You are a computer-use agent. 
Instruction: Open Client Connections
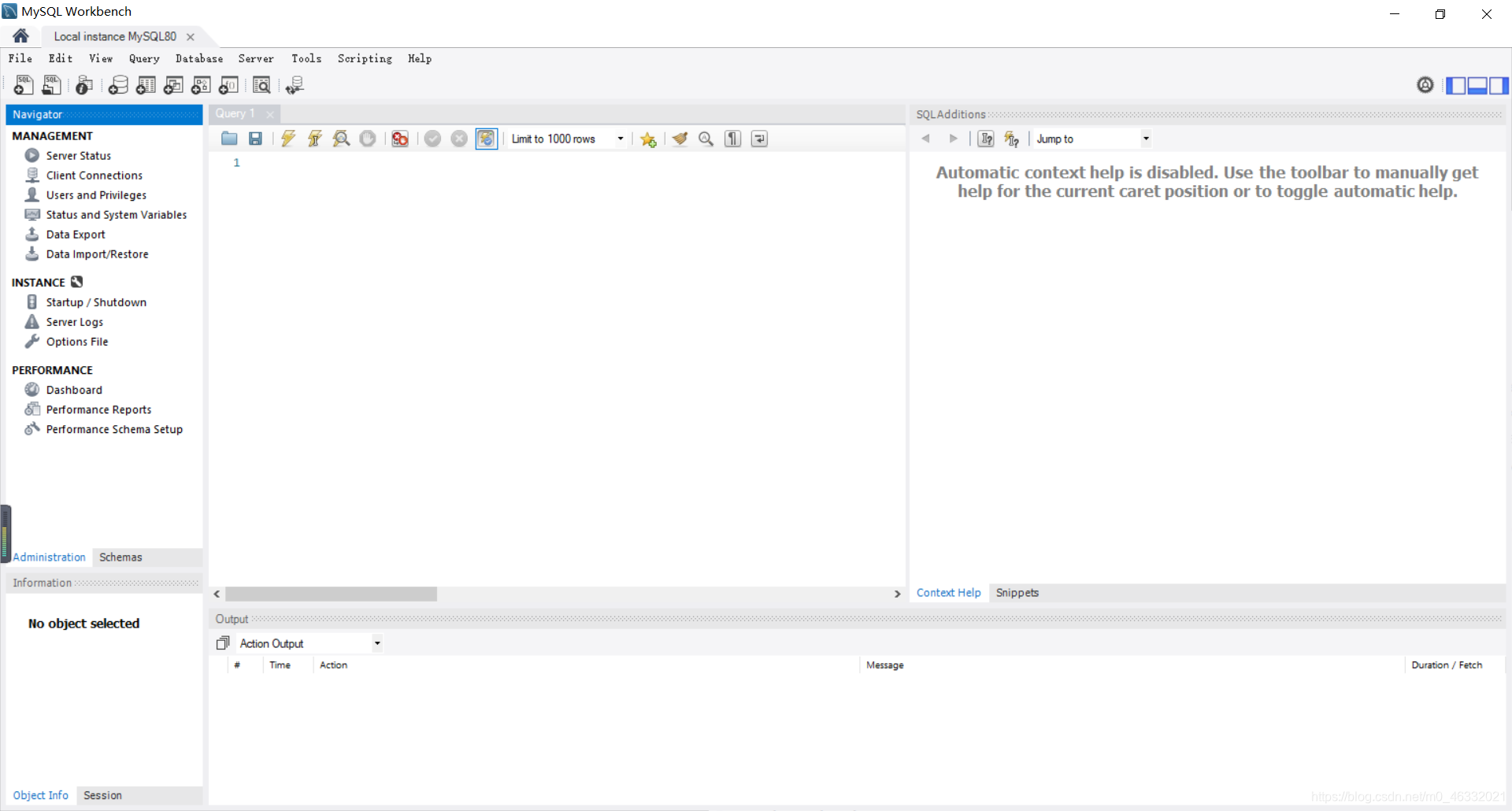tap(94, 175)
